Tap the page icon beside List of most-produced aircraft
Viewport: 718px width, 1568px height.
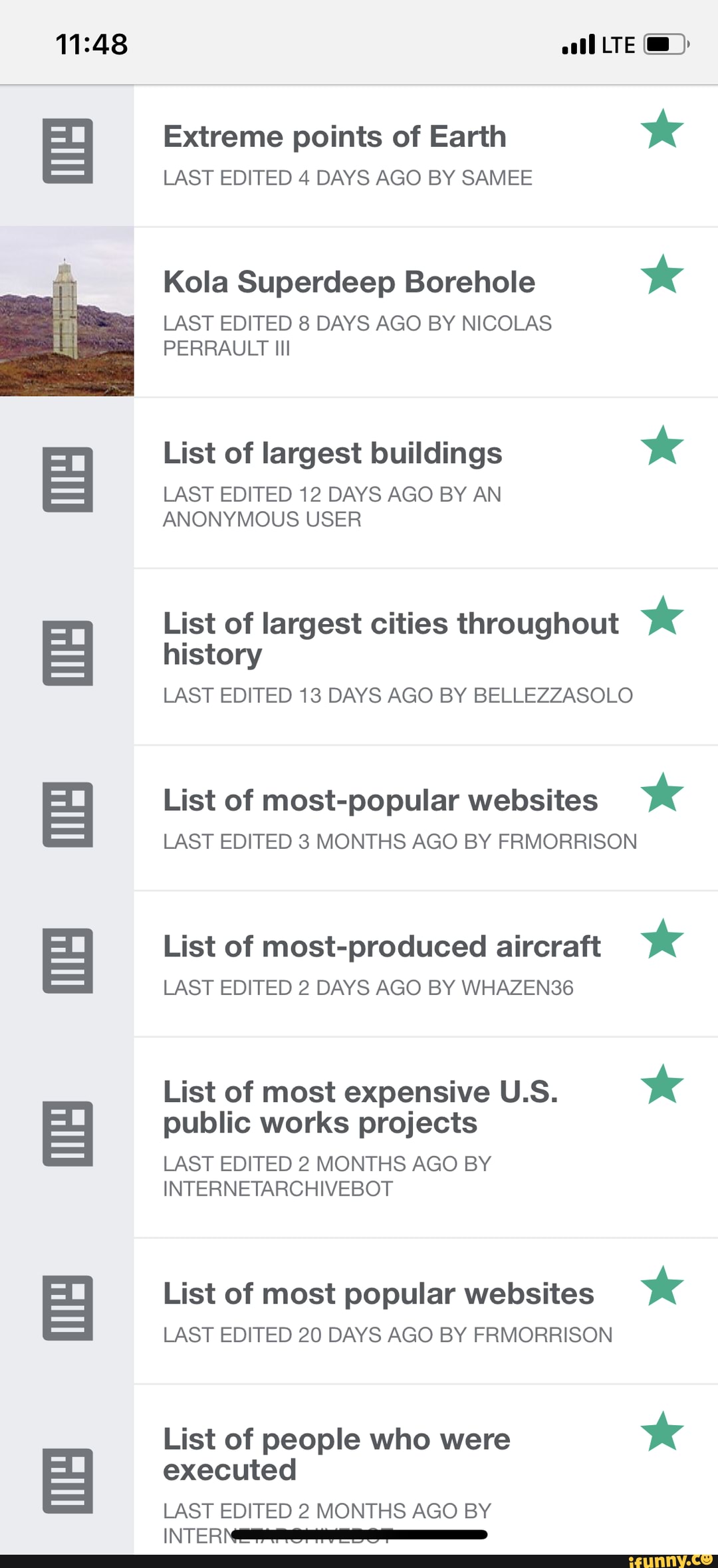[68, 961]
